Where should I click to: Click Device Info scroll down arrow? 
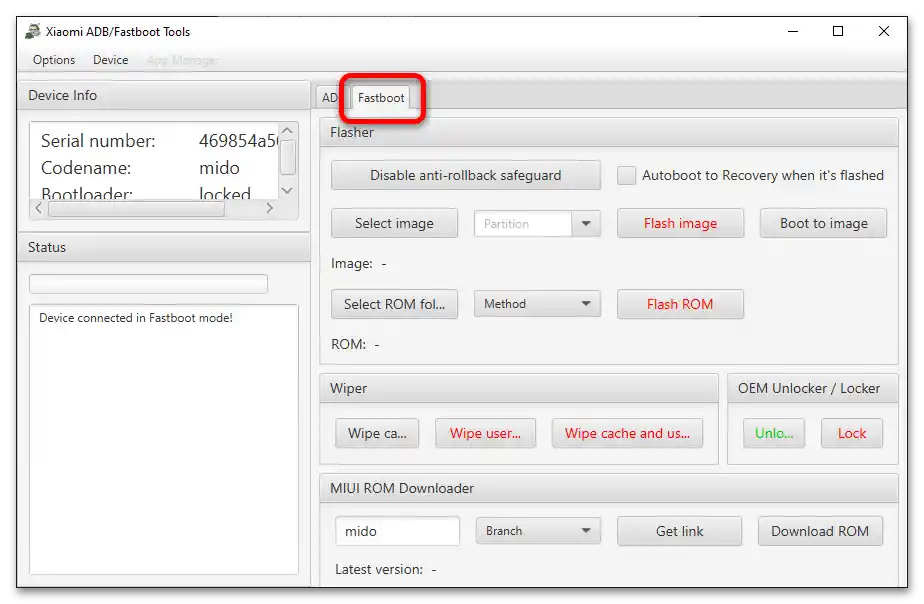[x=287, y=190]
